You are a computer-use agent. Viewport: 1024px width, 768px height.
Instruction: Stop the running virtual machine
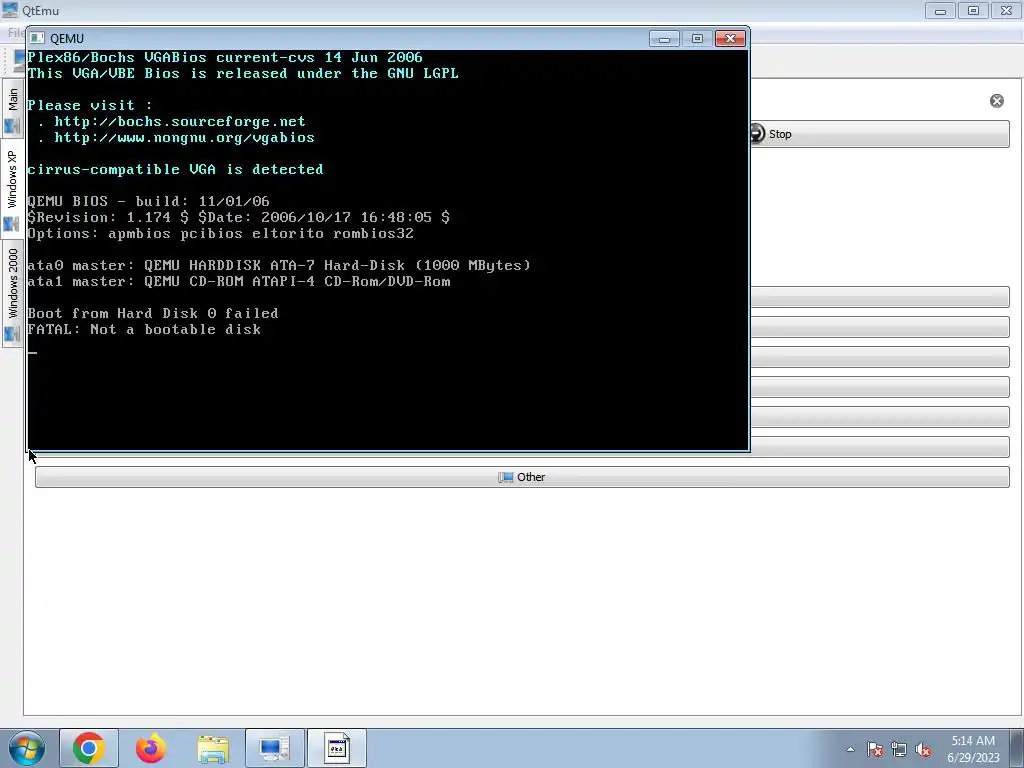(x=879, y=134)
